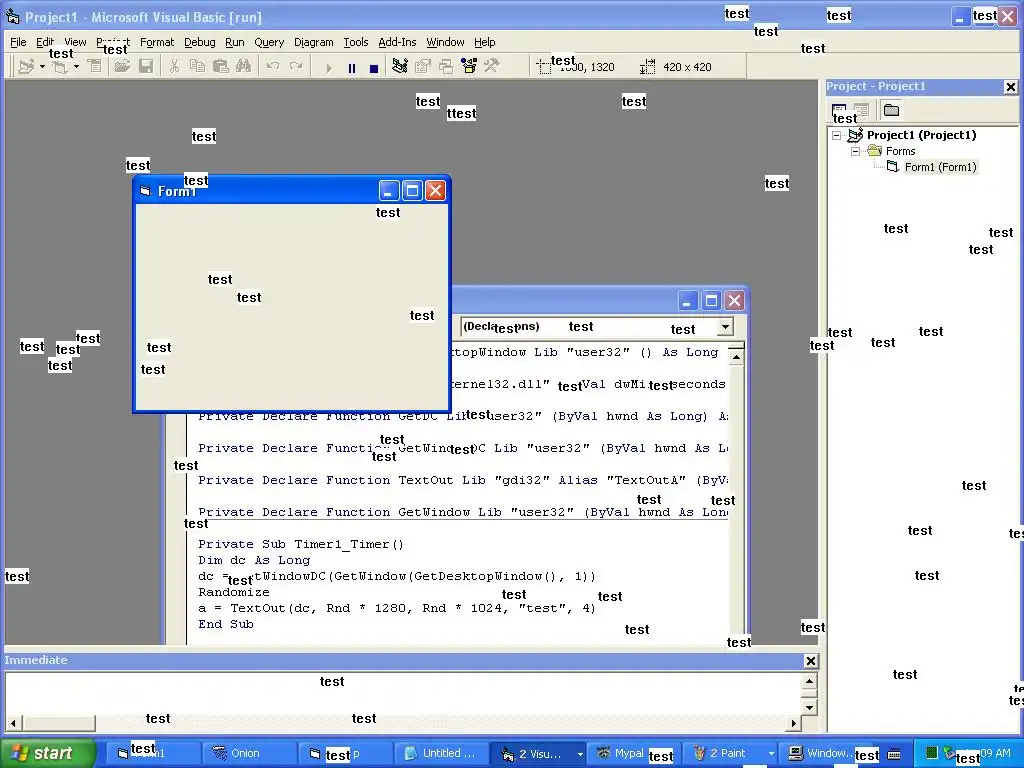The width and height of the screenshot is (1024, 768).
Task: Open the Debug menu
Action: 199,42
